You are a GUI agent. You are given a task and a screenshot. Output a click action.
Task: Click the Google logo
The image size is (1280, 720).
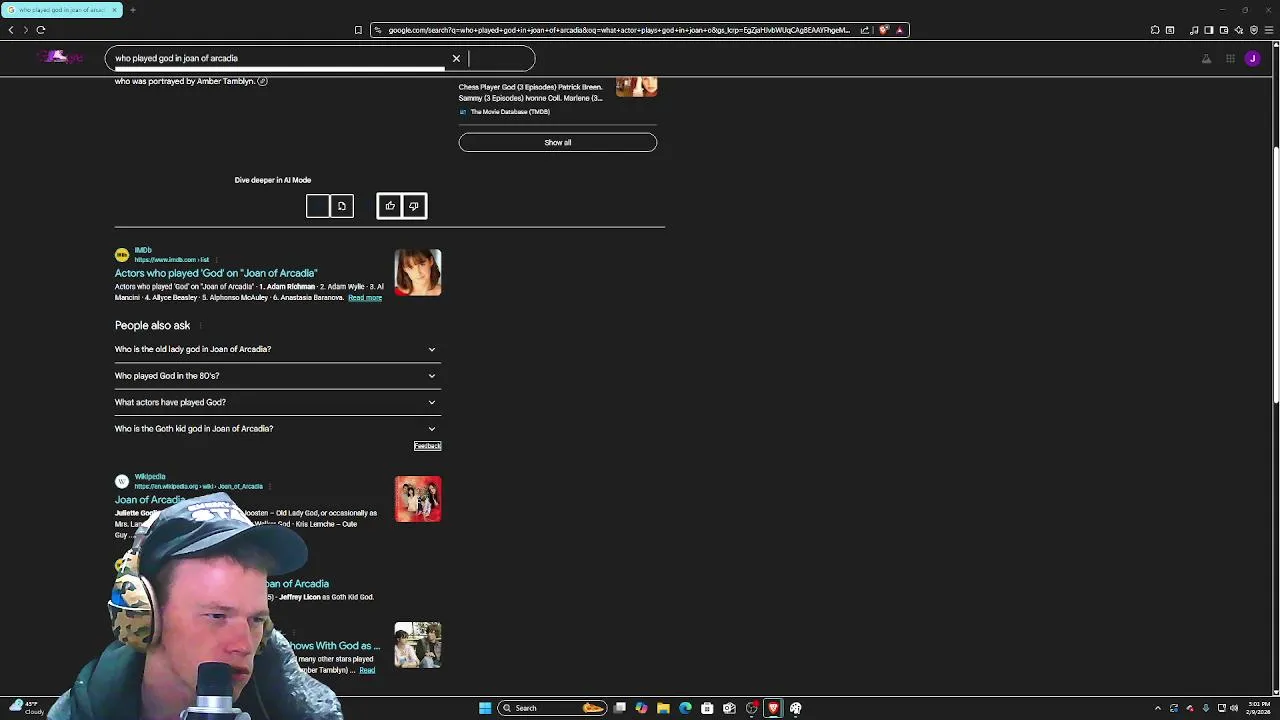coord(60,58)
